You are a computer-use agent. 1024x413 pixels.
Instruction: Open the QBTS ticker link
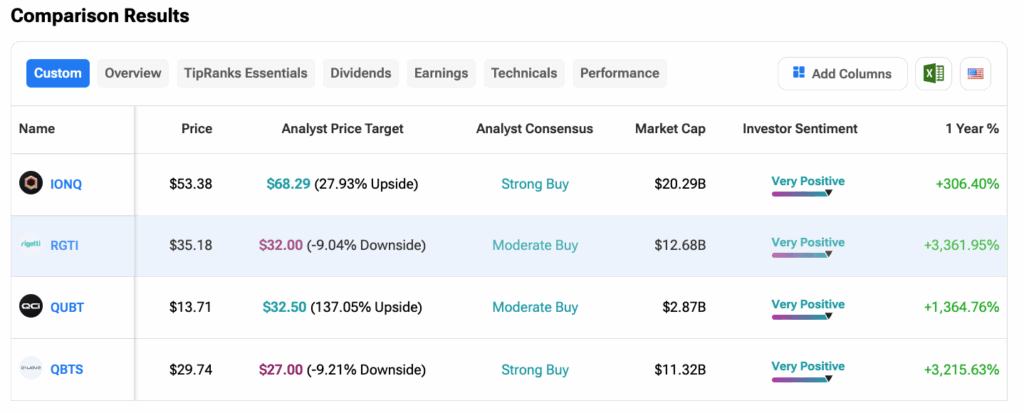click(x=67, y=370)
